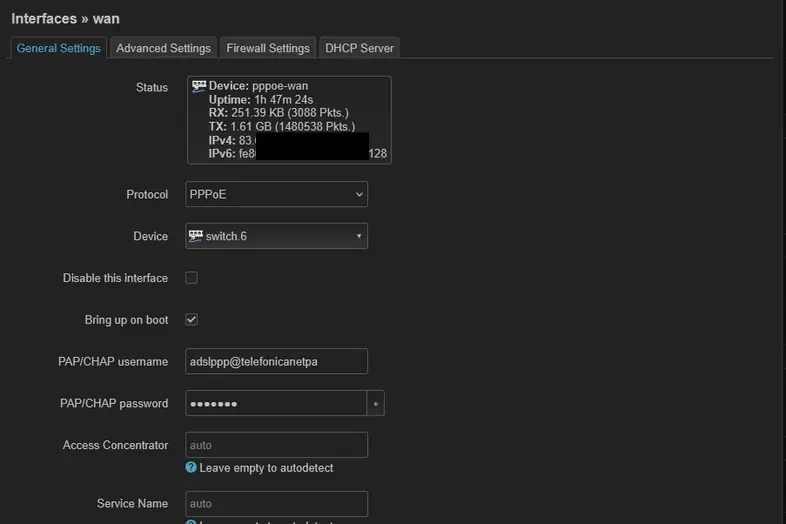Click the Protocol dropdown chevron arrow
This screenshot has height=524, width=786.
coord(359,194)
